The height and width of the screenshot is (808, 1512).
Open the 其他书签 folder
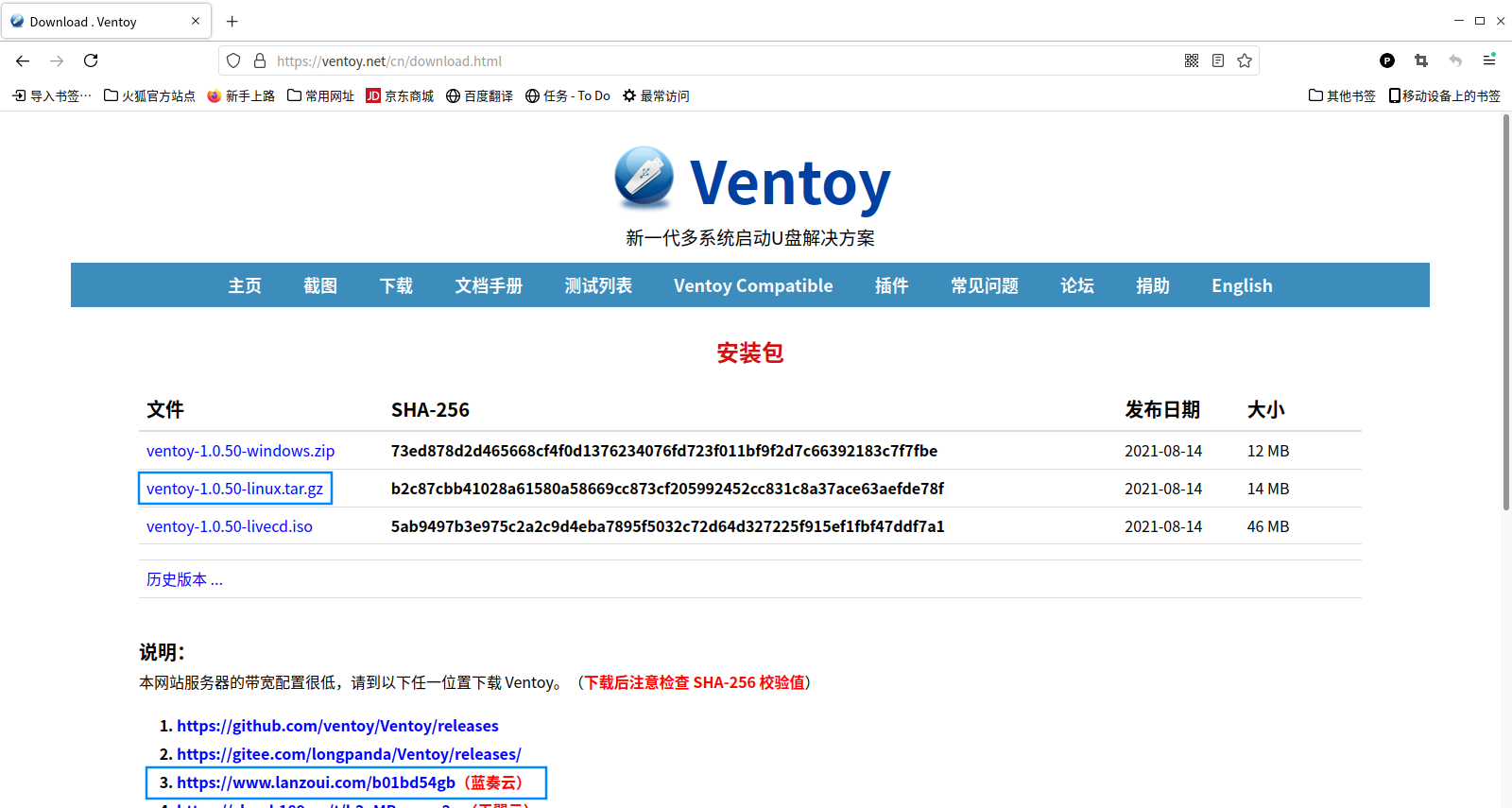pos(1342,95)
